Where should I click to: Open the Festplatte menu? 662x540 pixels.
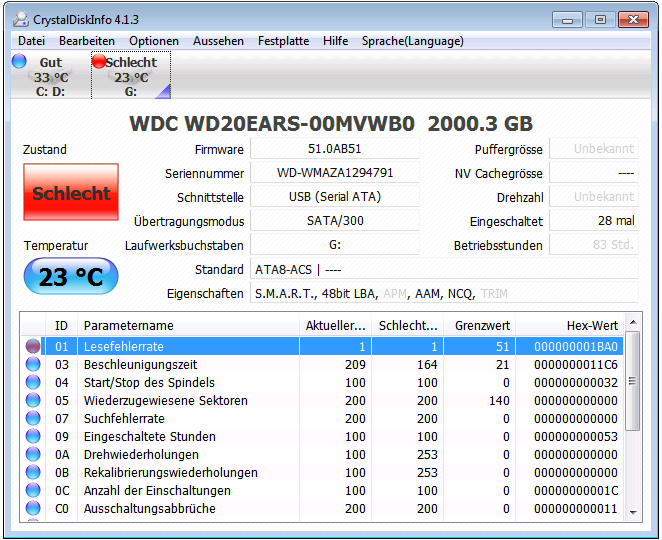(x=283, y=41)
